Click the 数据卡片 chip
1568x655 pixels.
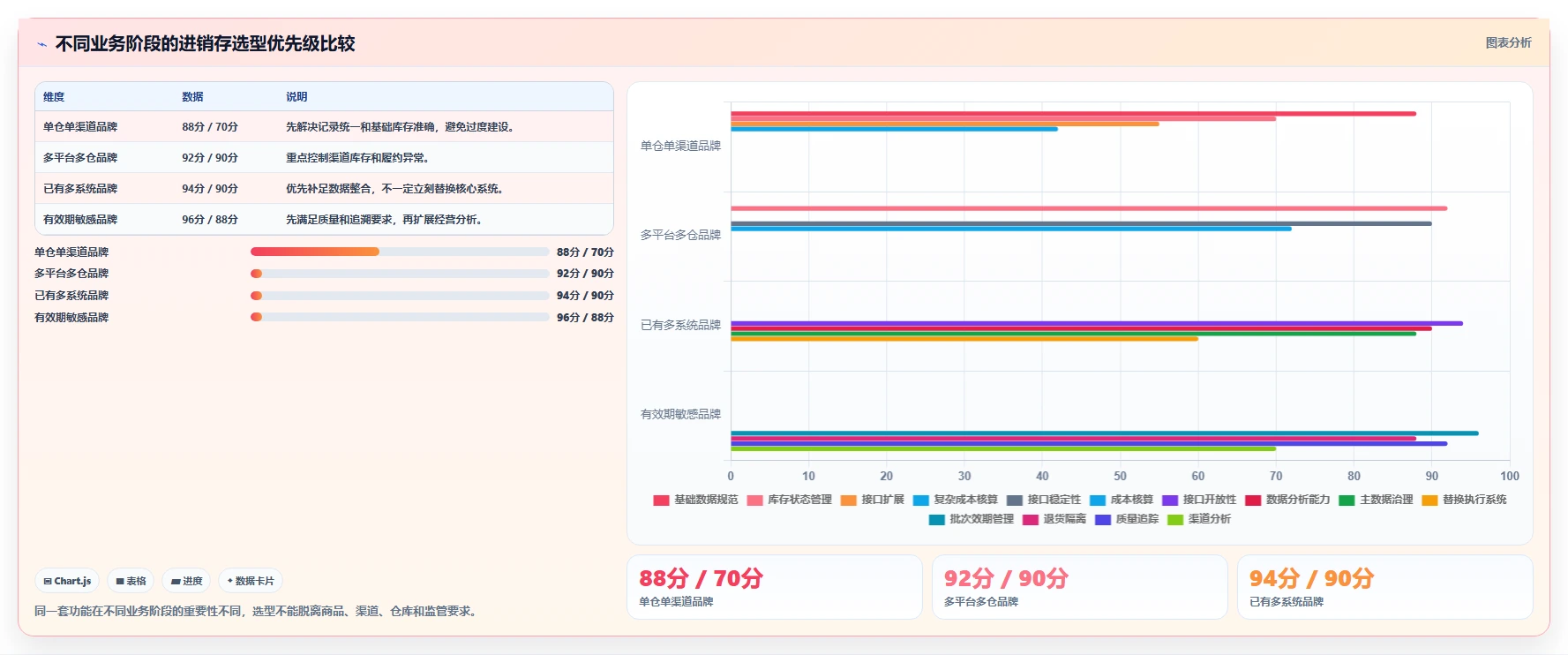(251, 581)
